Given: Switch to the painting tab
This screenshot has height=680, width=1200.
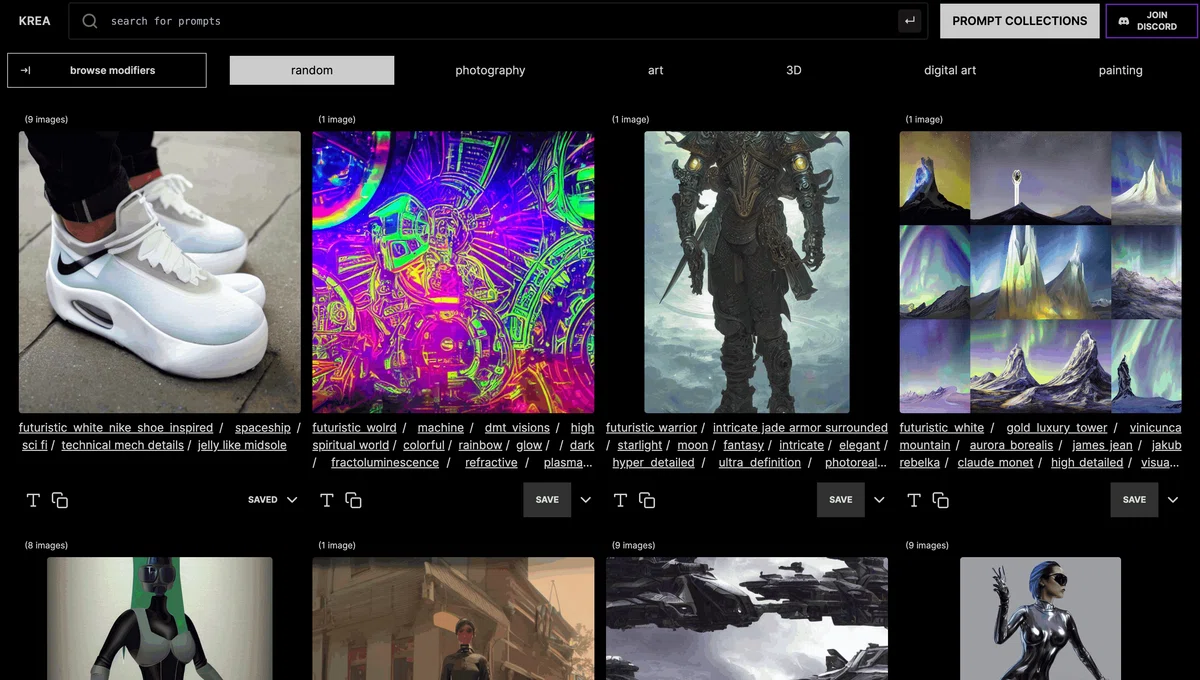Looking at the screenshot, I should (1121, 70).
